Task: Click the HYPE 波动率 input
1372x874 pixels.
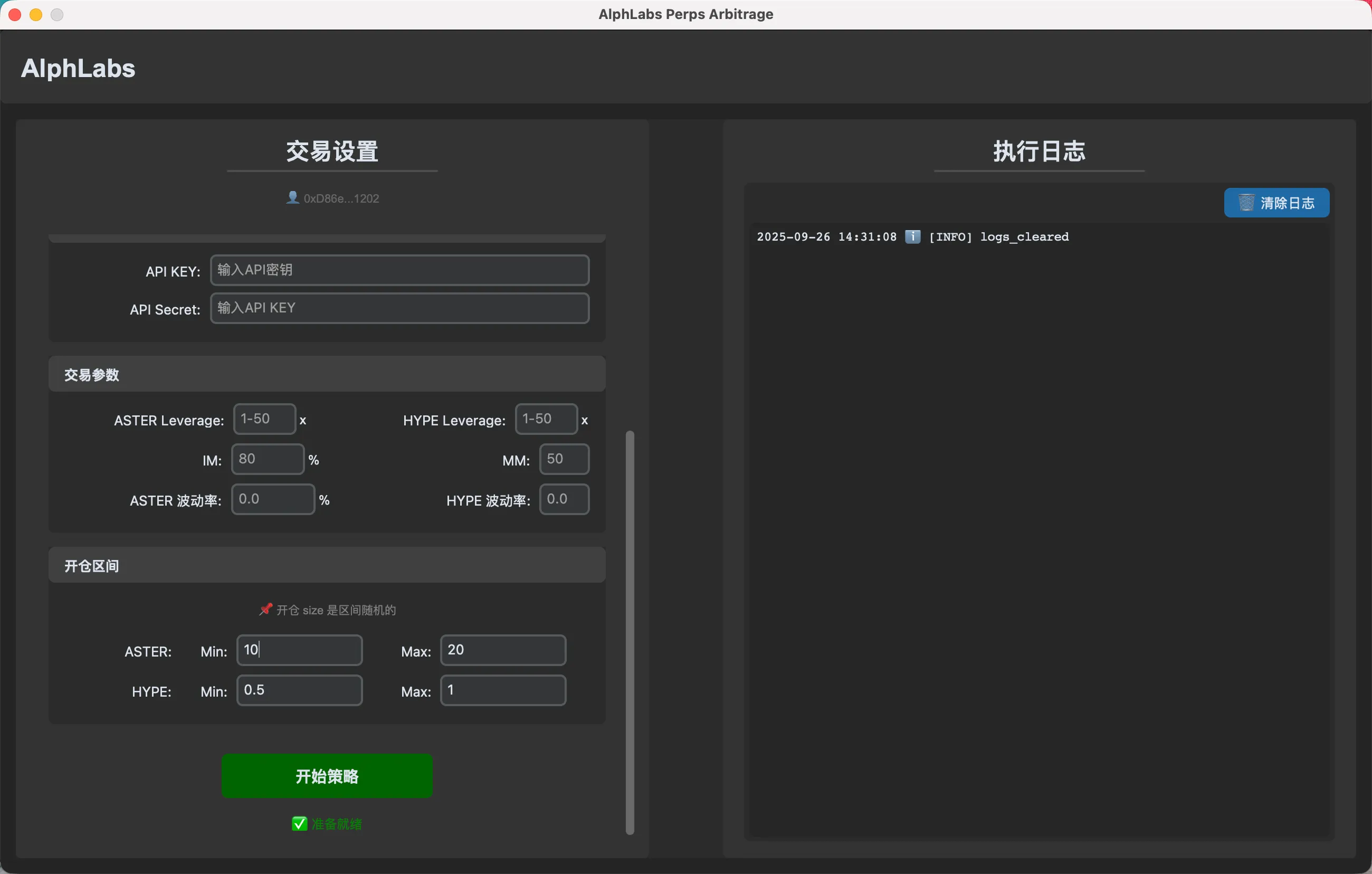Action: (x=564, y=499)
